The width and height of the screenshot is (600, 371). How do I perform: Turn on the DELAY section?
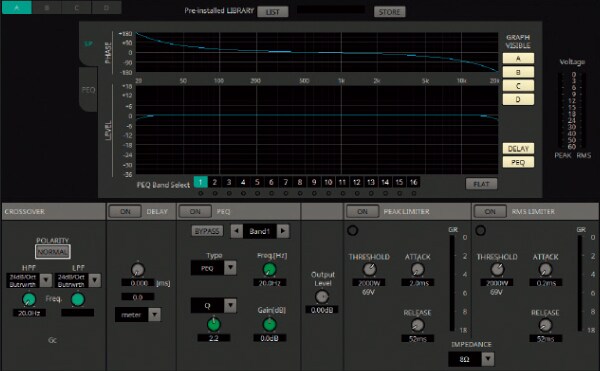point(125,212)
